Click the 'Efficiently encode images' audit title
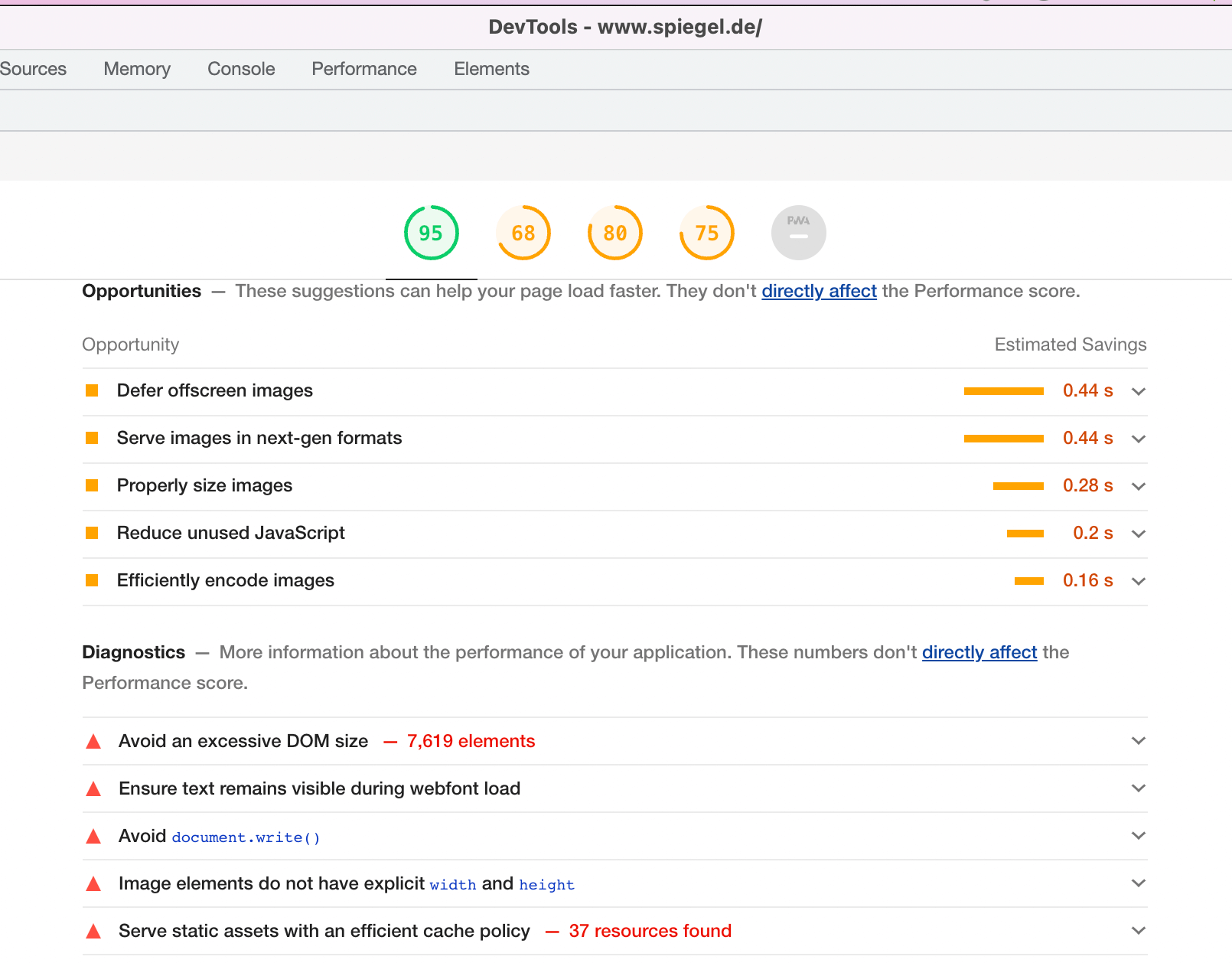 (226, 580)
